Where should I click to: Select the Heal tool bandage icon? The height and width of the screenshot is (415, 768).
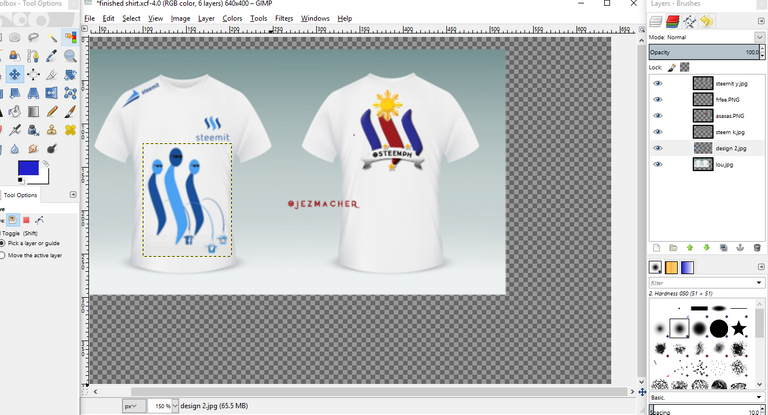pyautogui.click(x=70, y=130)
